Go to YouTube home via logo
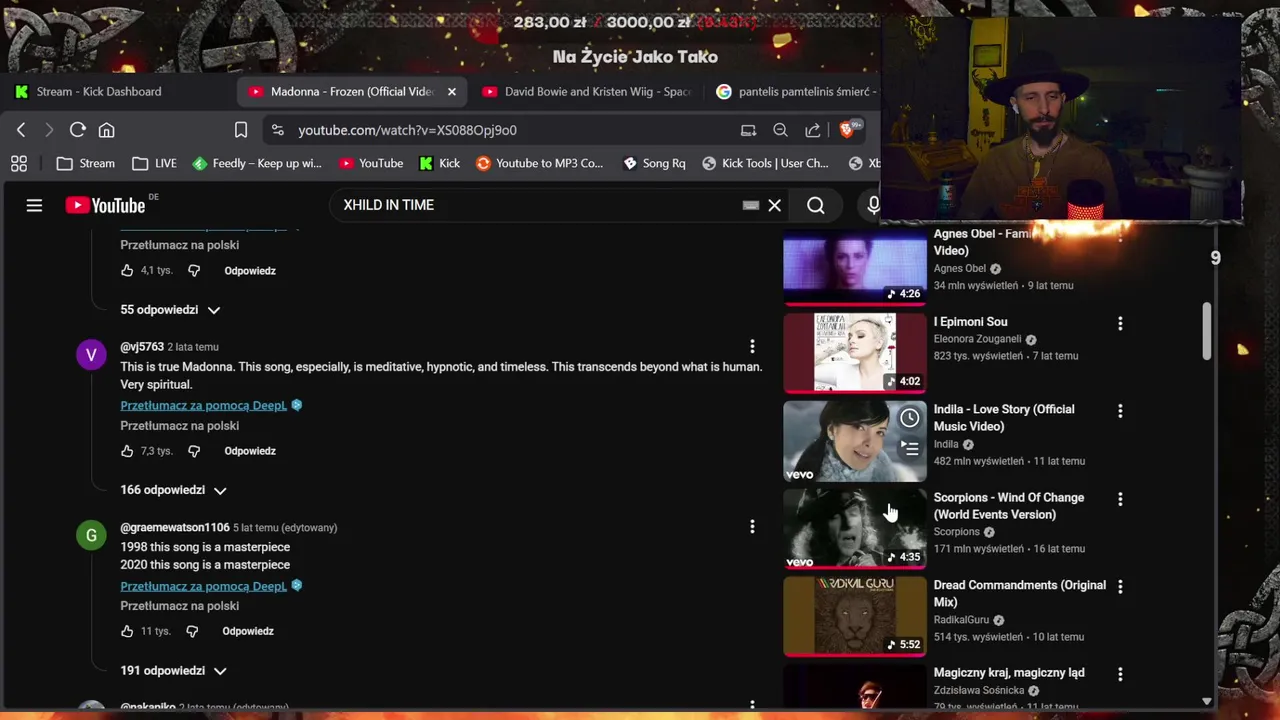The image size is (1280, 720). click(106, 205)
